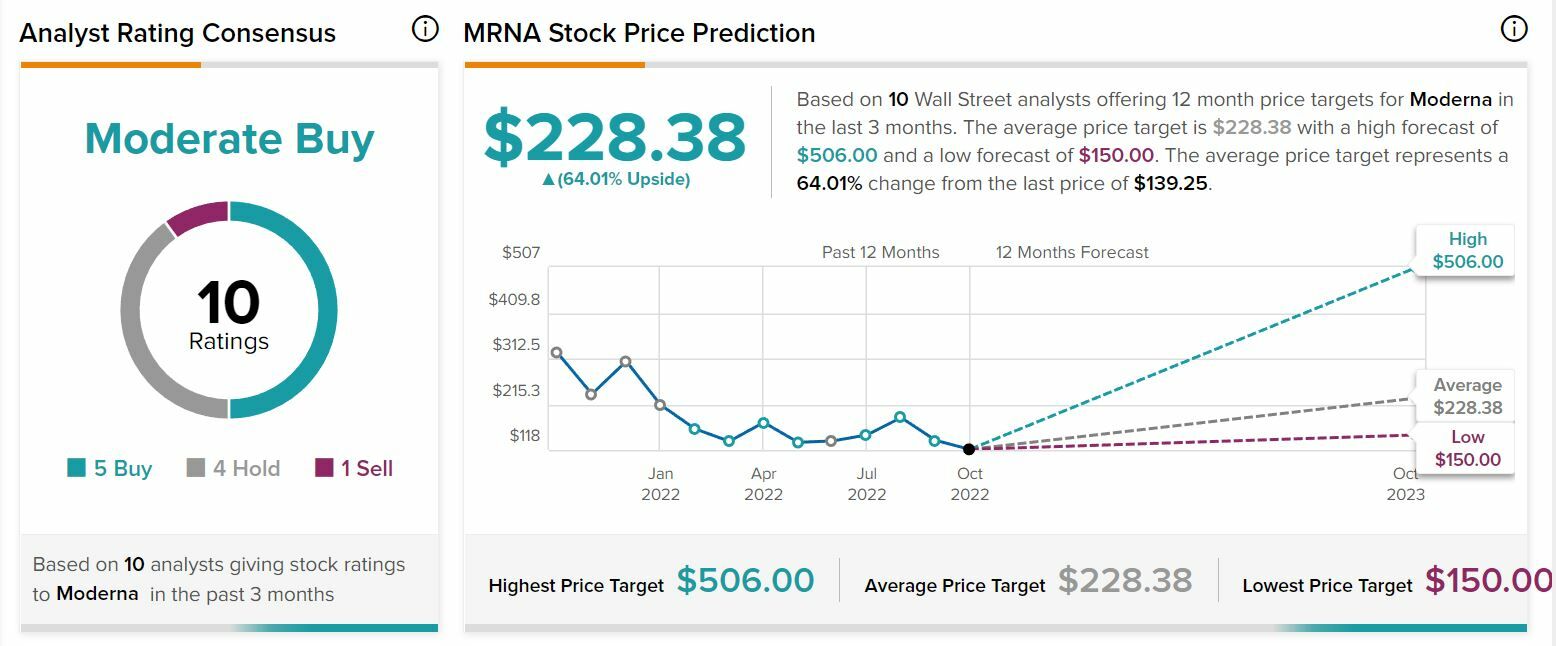Image resolution: width=1556 pixels, height=646 pixels.
Task: Click the teal Buy legend square
Action: click(x=76, y=468)
